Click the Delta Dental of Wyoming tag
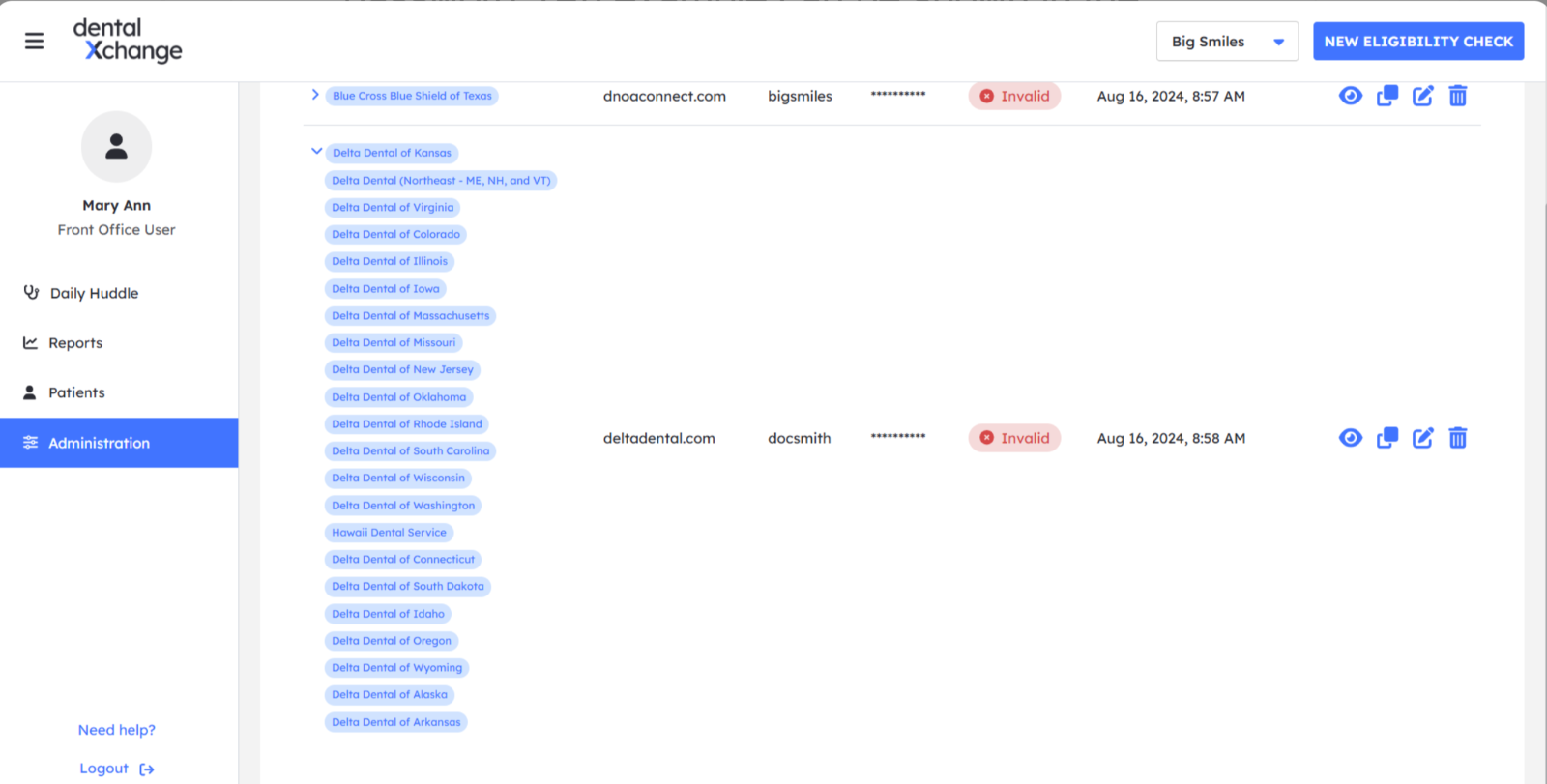The image size is (1547, 784). click(x=397, y=668)
